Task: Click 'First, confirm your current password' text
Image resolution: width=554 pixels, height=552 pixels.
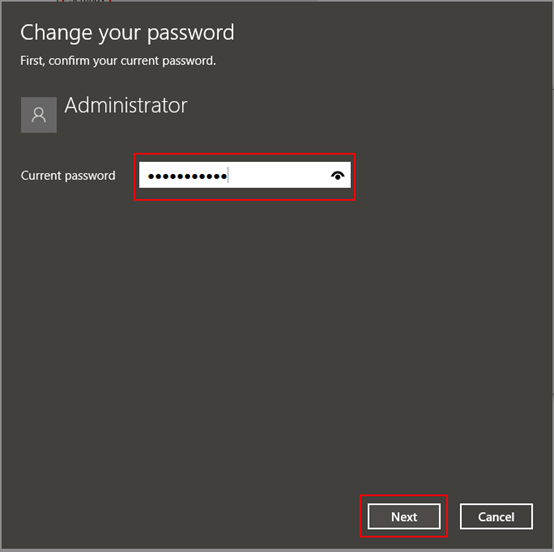Action: [x=118, y=61]
